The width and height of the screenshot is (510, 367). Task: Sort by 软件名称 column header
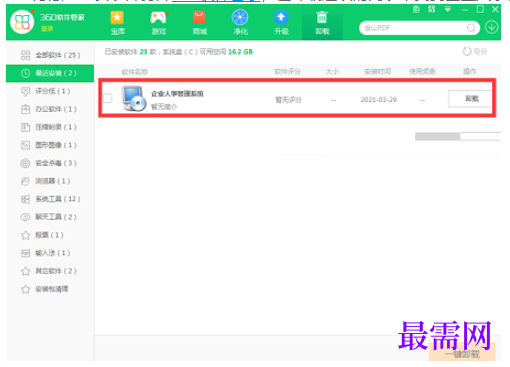point(135,72)
